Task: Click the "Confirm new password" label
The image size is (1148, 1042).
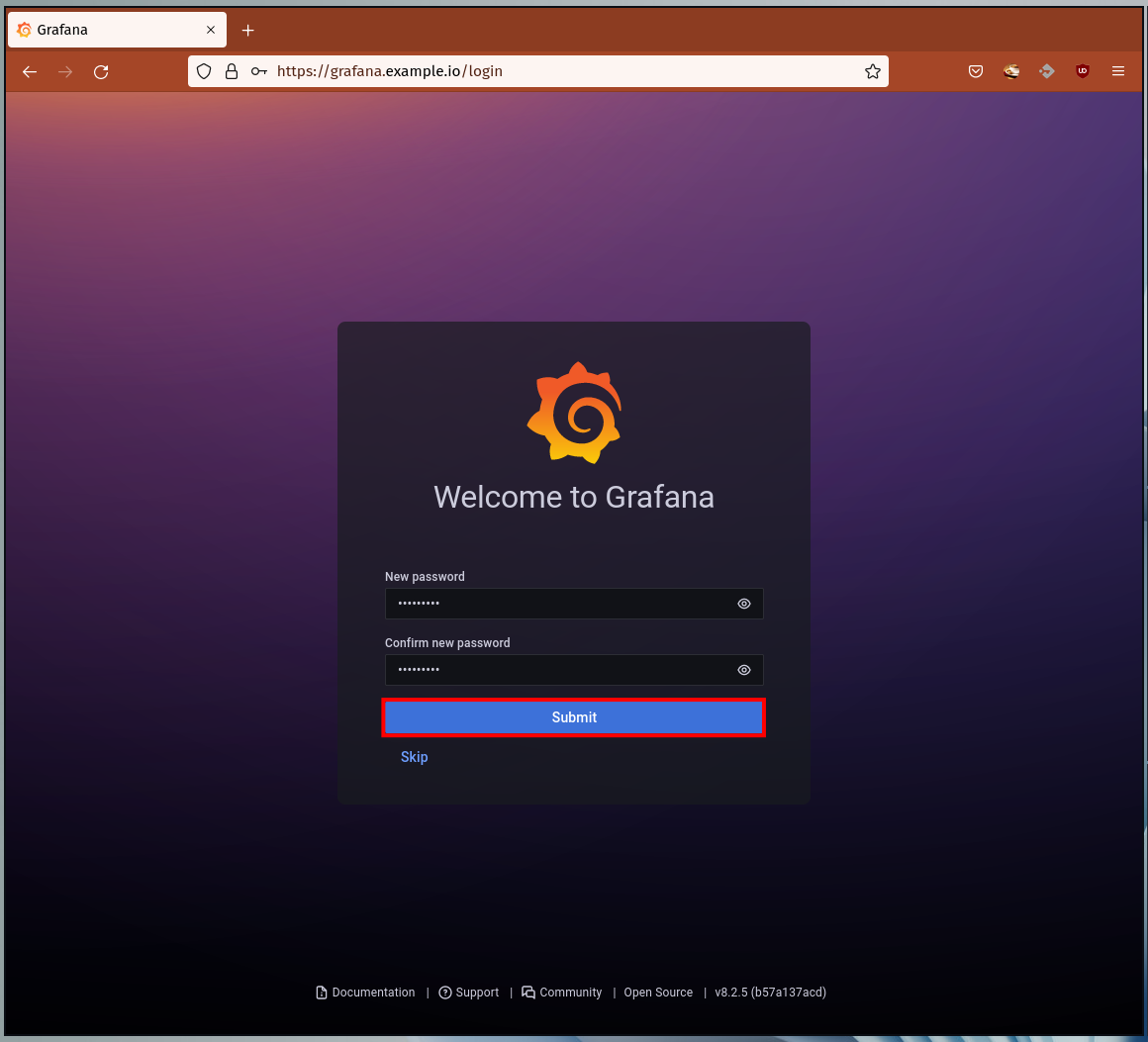Action: (447, 643)
